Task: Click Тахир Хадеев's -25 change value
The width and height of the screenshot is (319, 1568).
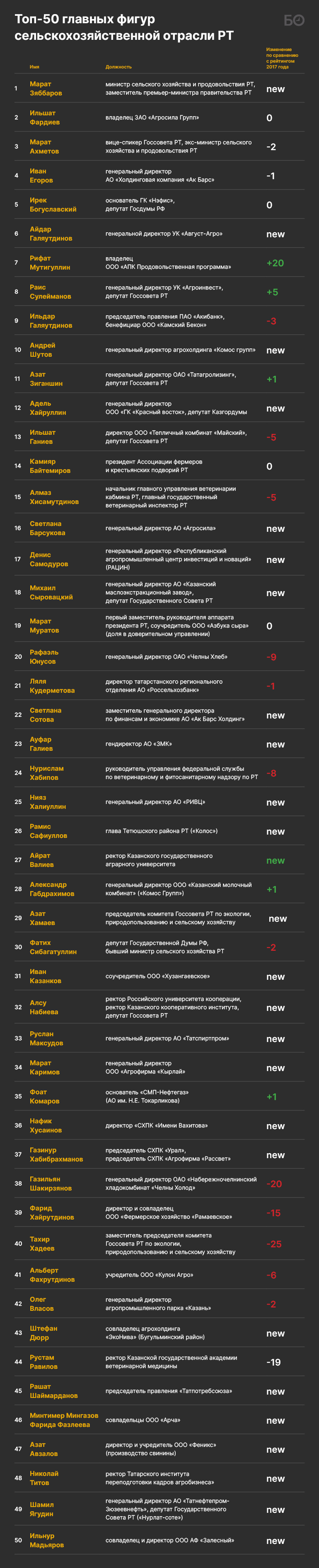Action: [274, 1244]
